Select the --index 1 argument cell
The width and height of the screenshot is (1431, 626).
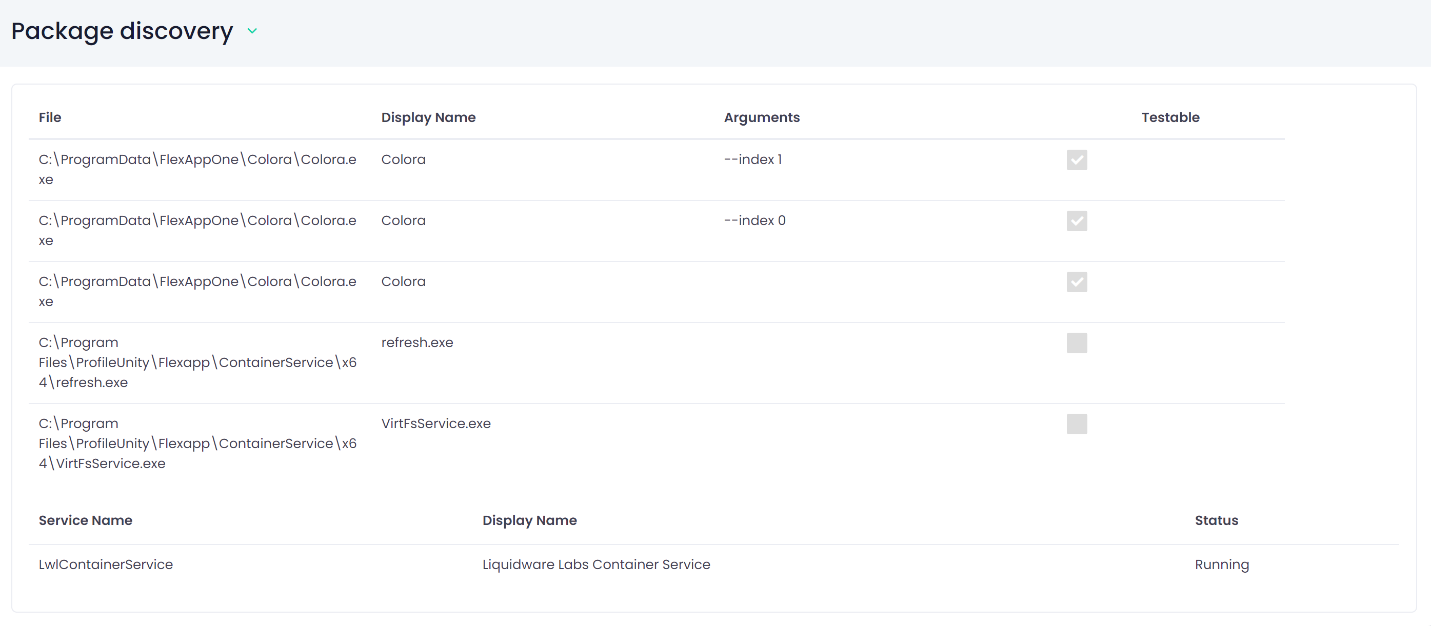[752, 159]
